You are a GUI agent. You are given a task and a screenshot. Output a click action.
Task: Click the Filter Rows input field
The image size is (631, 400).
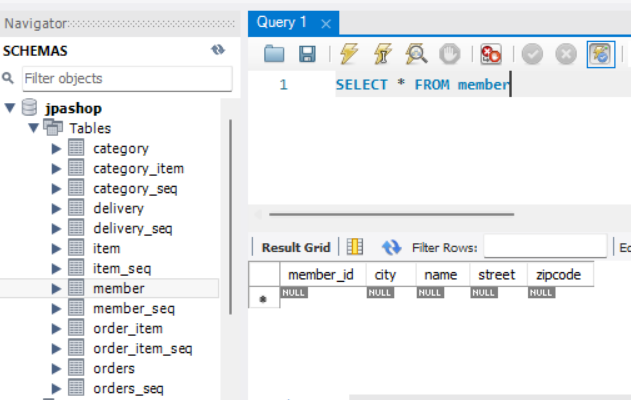point(545,246)
